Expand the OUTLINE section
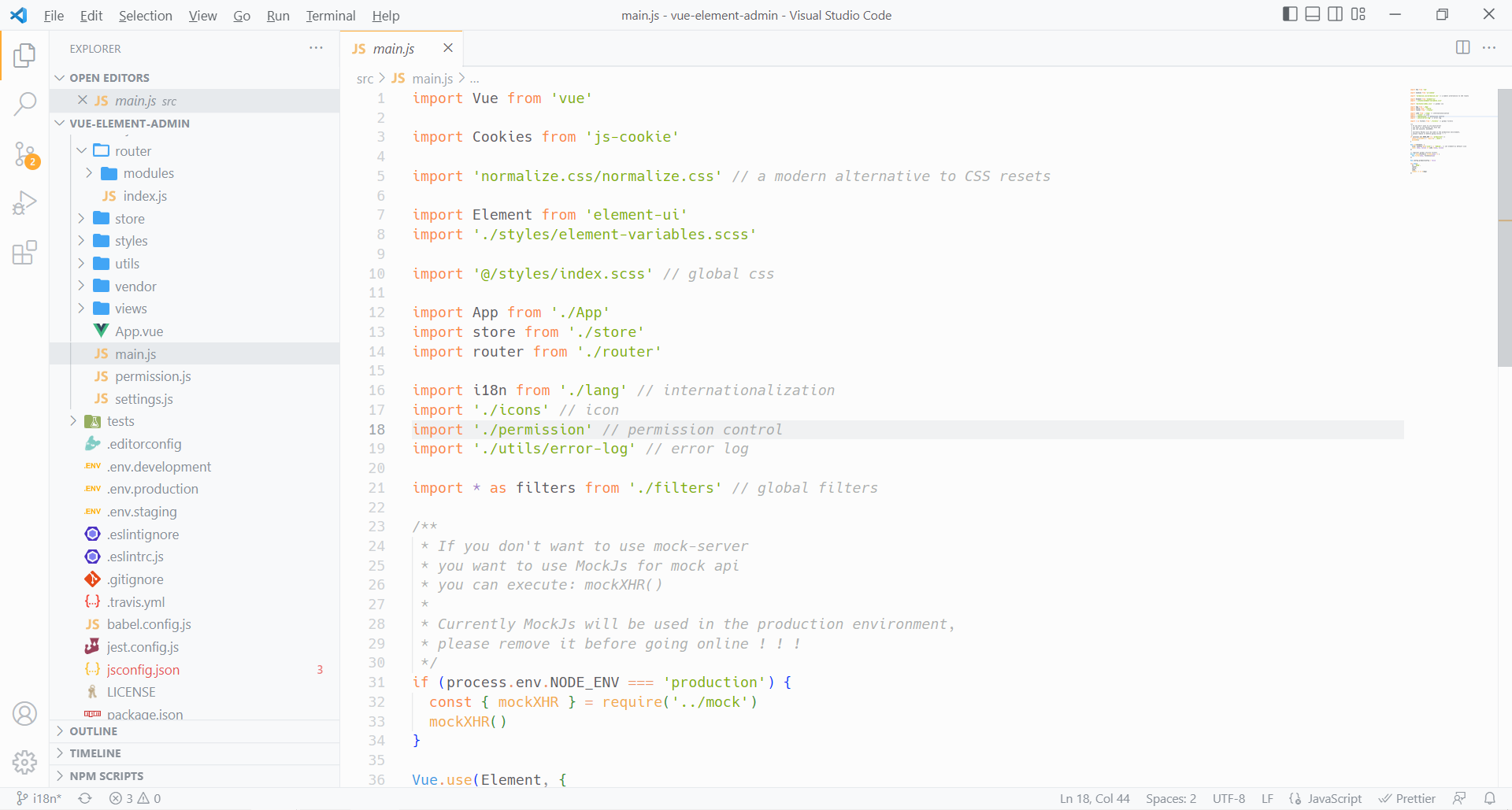 [93, 731]
